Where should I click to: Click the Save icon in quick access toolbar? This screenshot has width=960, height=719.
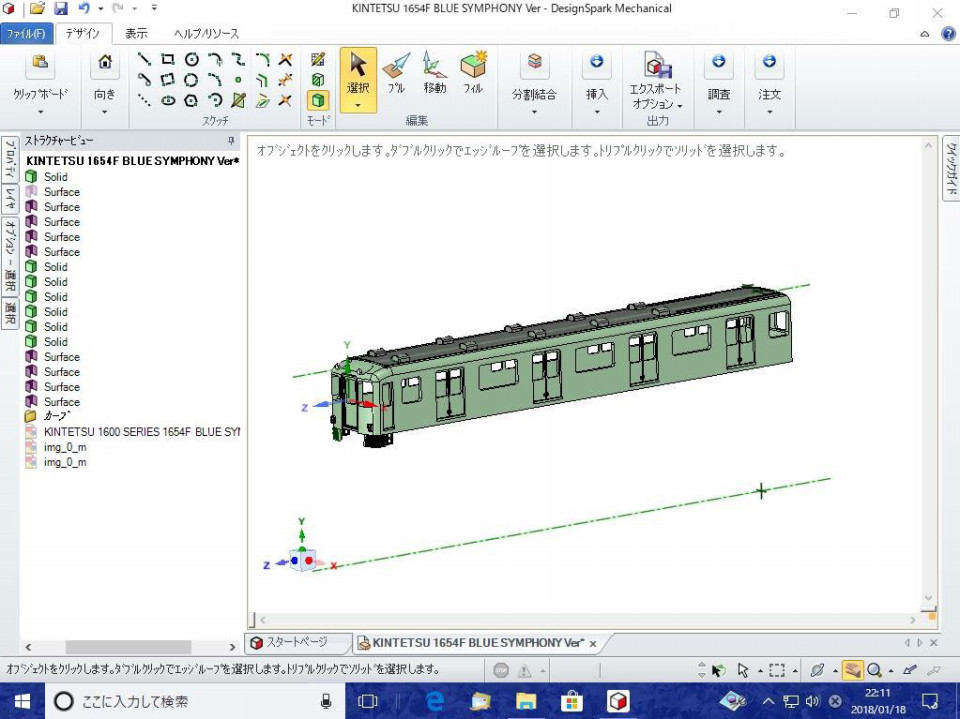(60, 9)
